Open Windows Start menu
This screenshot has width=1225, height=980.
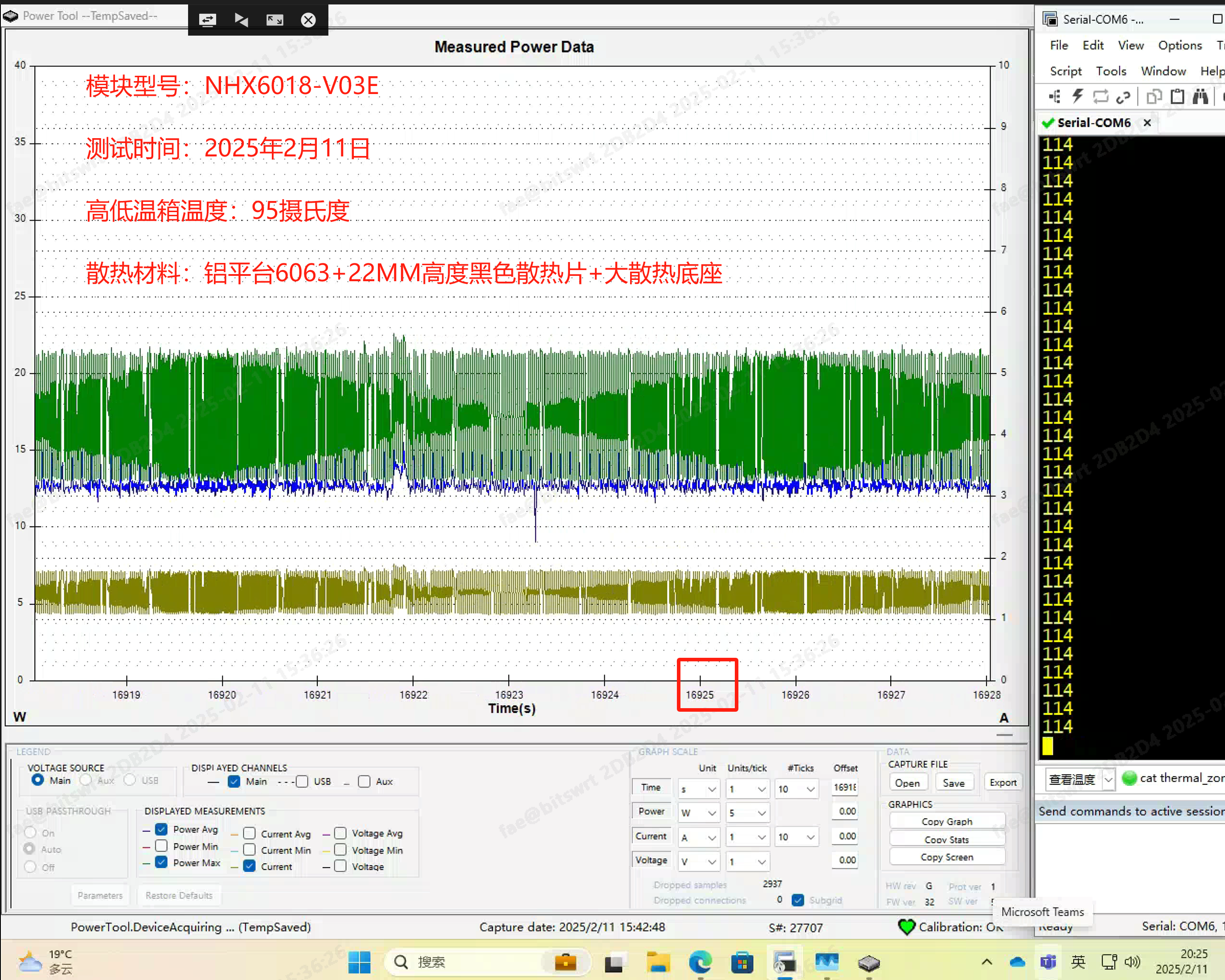(359, 962)
